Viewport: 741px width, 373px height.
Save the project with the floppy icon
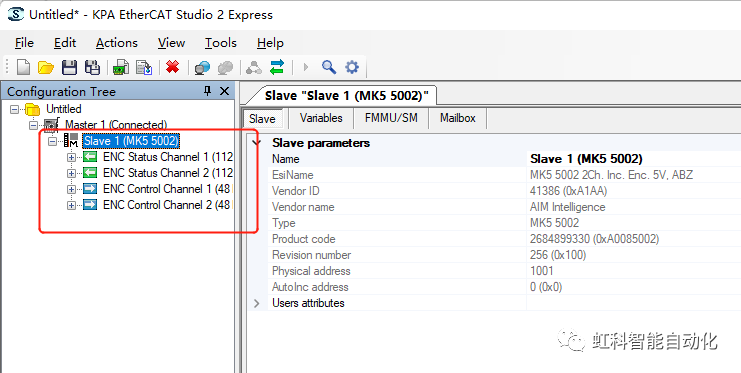pos(69,67)
